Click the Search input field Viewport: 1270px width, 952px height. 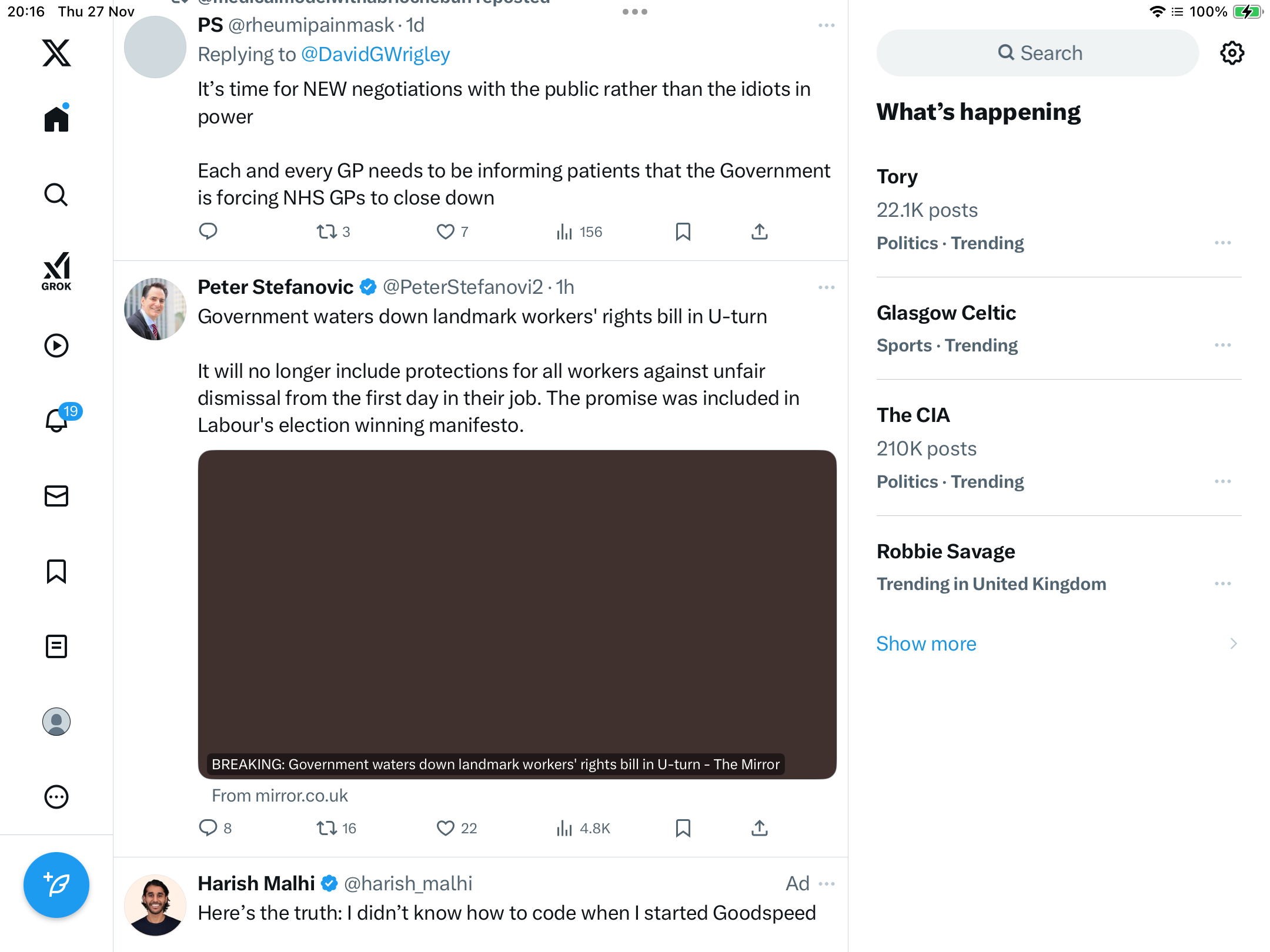click(x=1038, y=53)
